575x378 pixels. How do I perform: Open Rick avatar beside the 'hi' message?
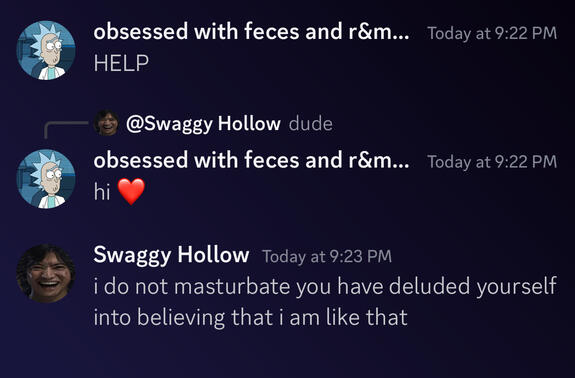click(x=46, y=179)
